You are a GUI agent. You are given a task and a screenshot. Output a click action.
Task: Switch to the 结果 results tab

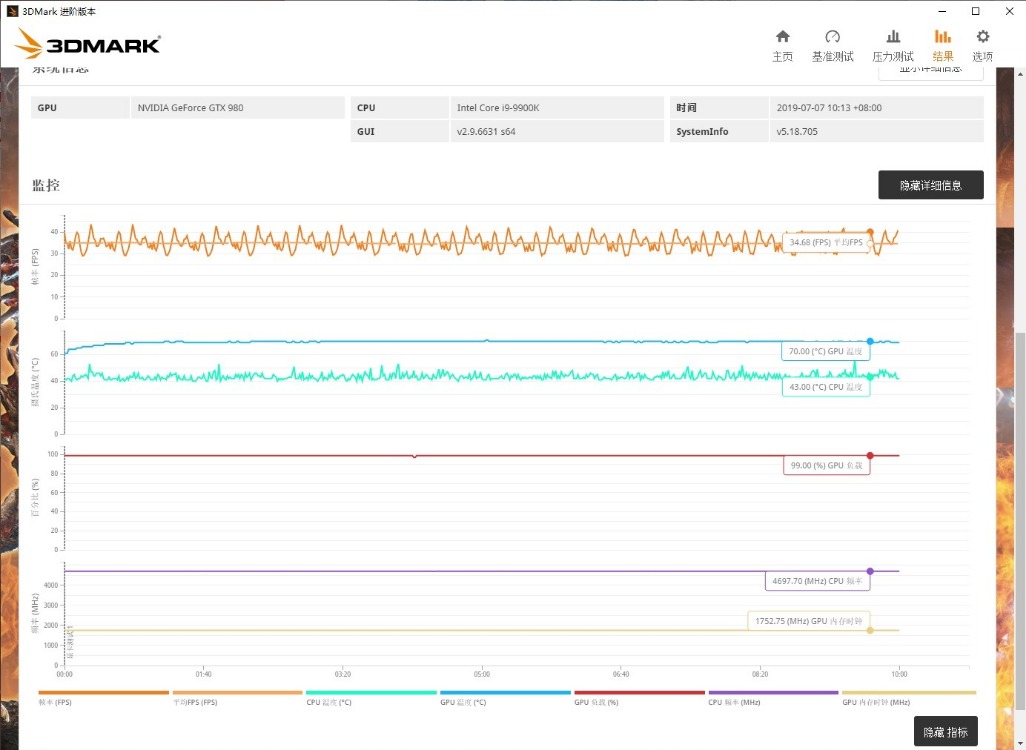(x=943, y=46)
